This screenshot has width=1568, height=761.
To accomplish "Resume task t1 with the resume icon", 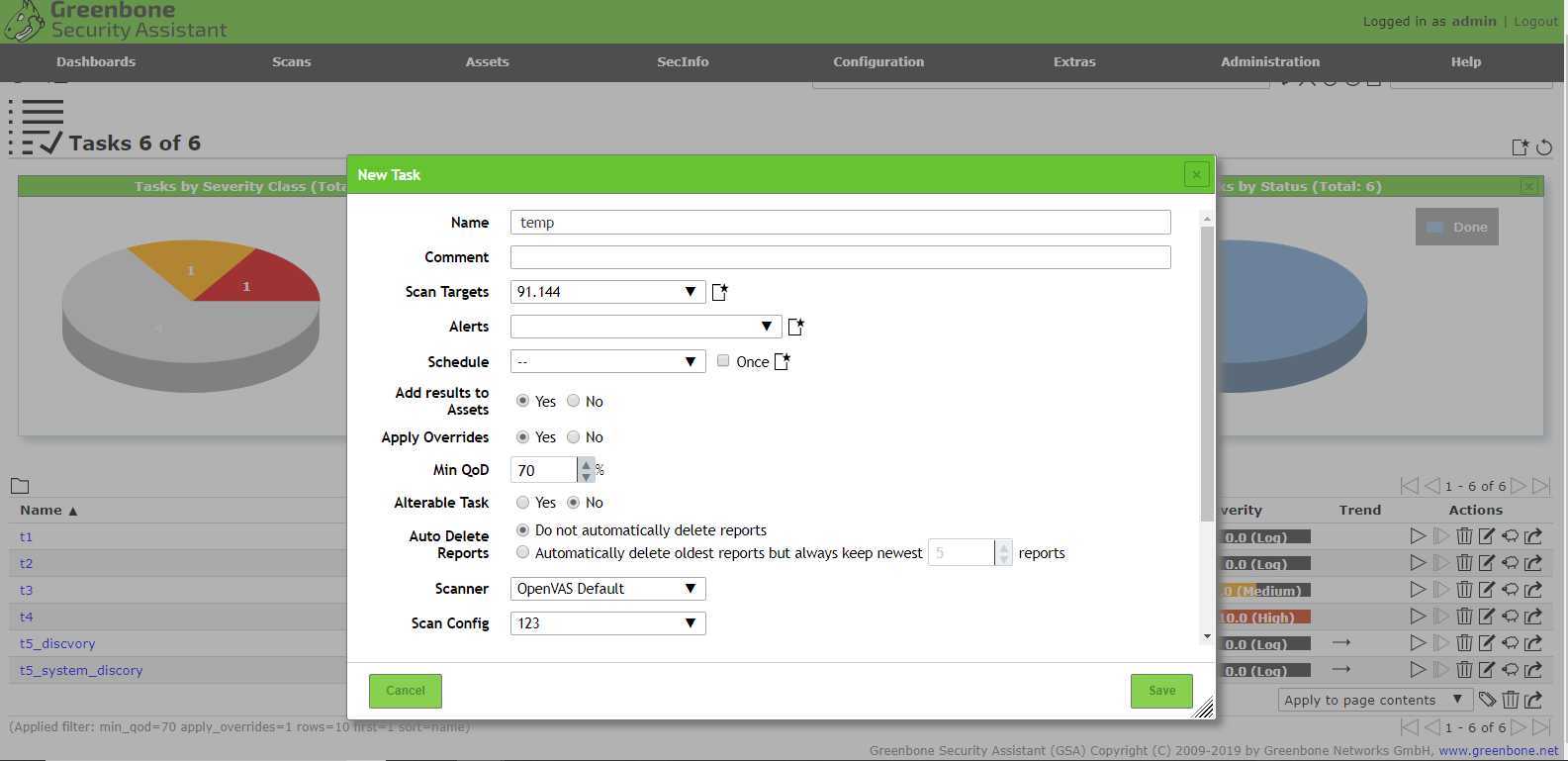I will (x=1440, y=536).
